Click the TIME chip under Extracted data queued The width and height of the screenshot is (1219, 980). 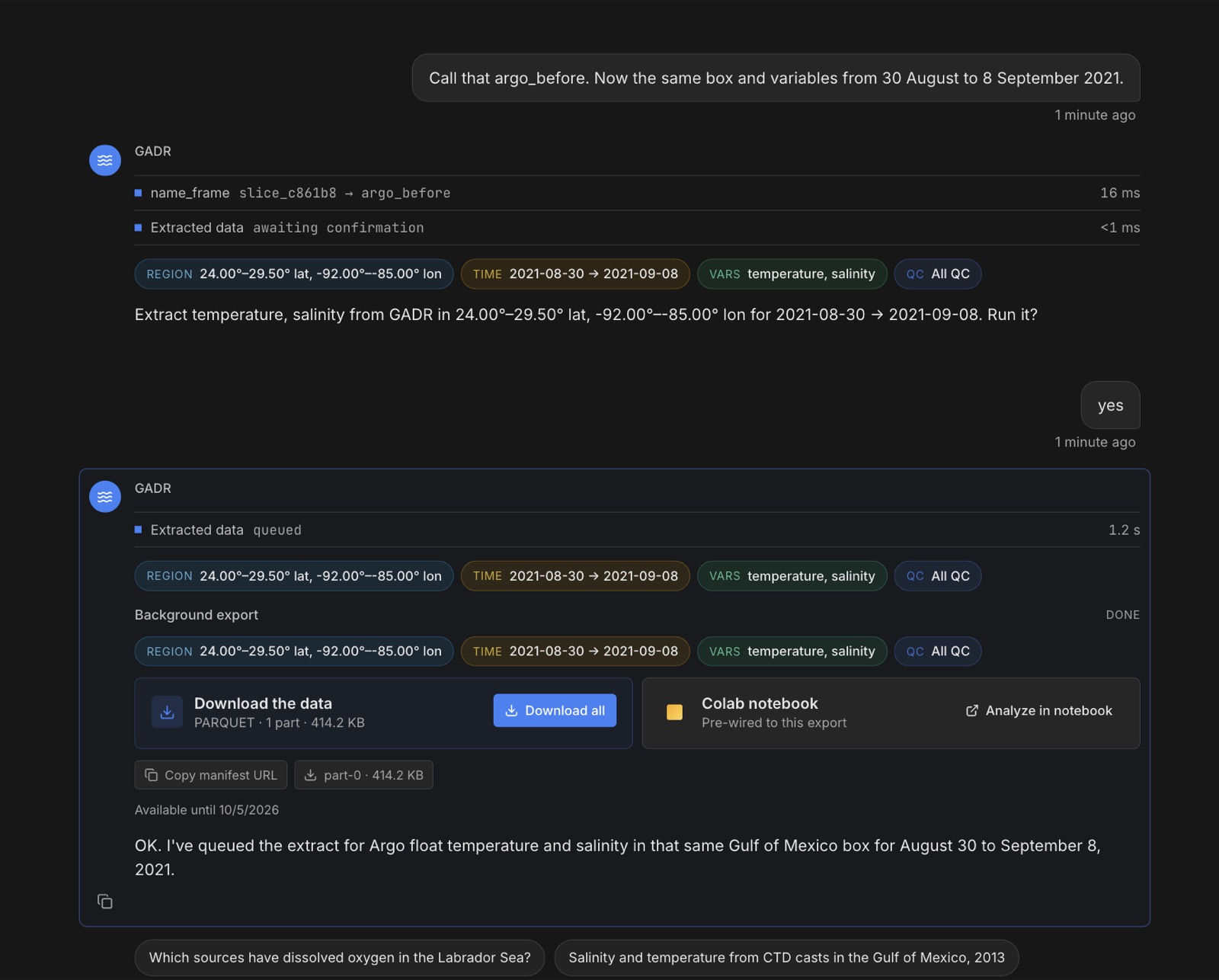pos(575,576)
